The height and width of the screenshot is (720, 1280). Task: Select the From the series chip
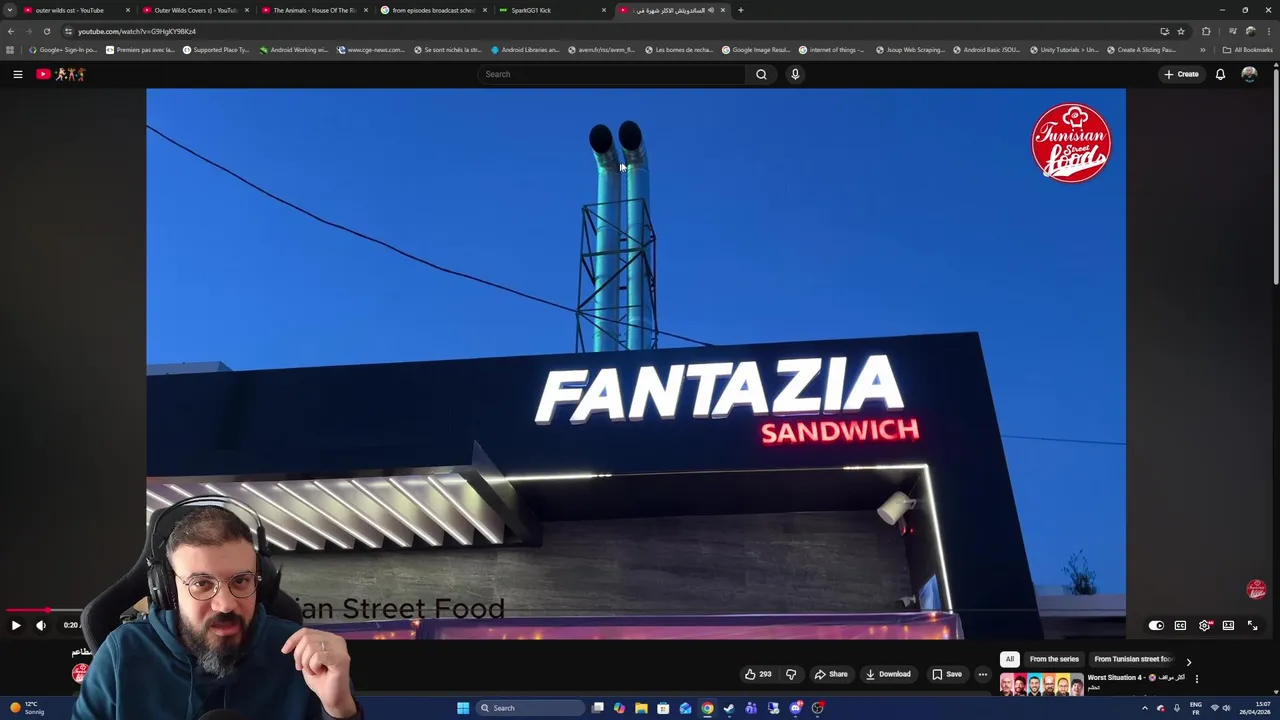click(1054, 659)
